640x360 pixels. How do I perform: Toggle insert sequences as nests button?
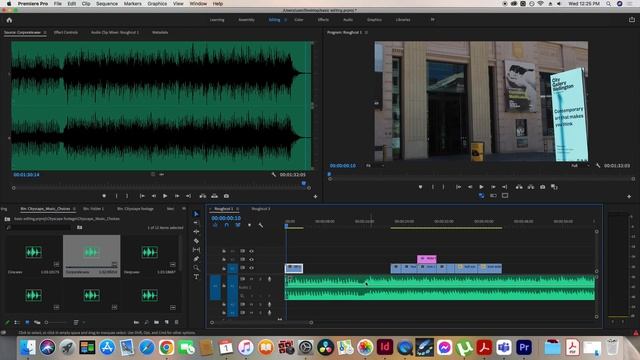[215, 225]
